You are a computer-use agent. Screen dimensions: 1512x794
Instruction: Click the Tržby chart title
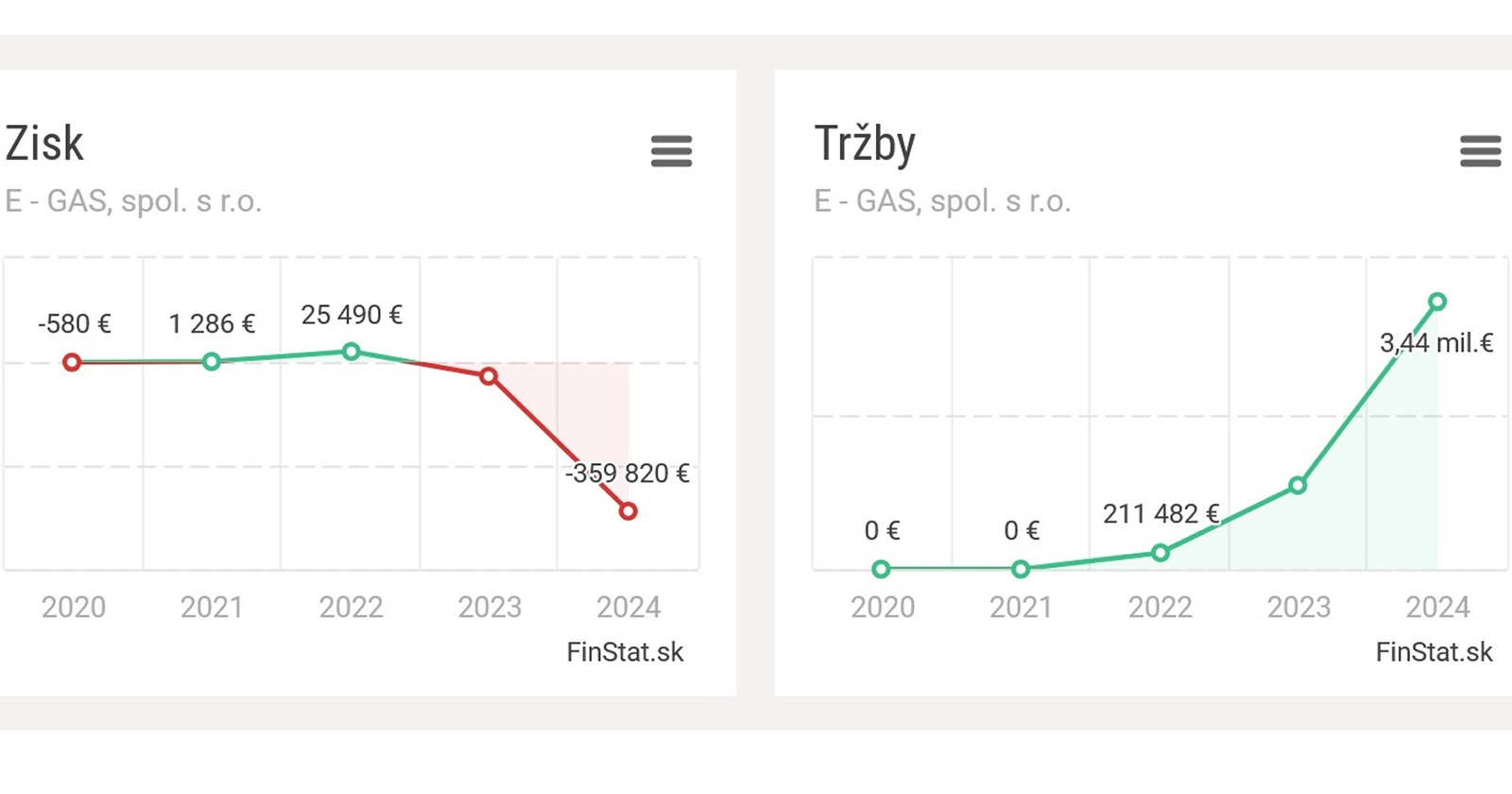click(x=865, y=145)
